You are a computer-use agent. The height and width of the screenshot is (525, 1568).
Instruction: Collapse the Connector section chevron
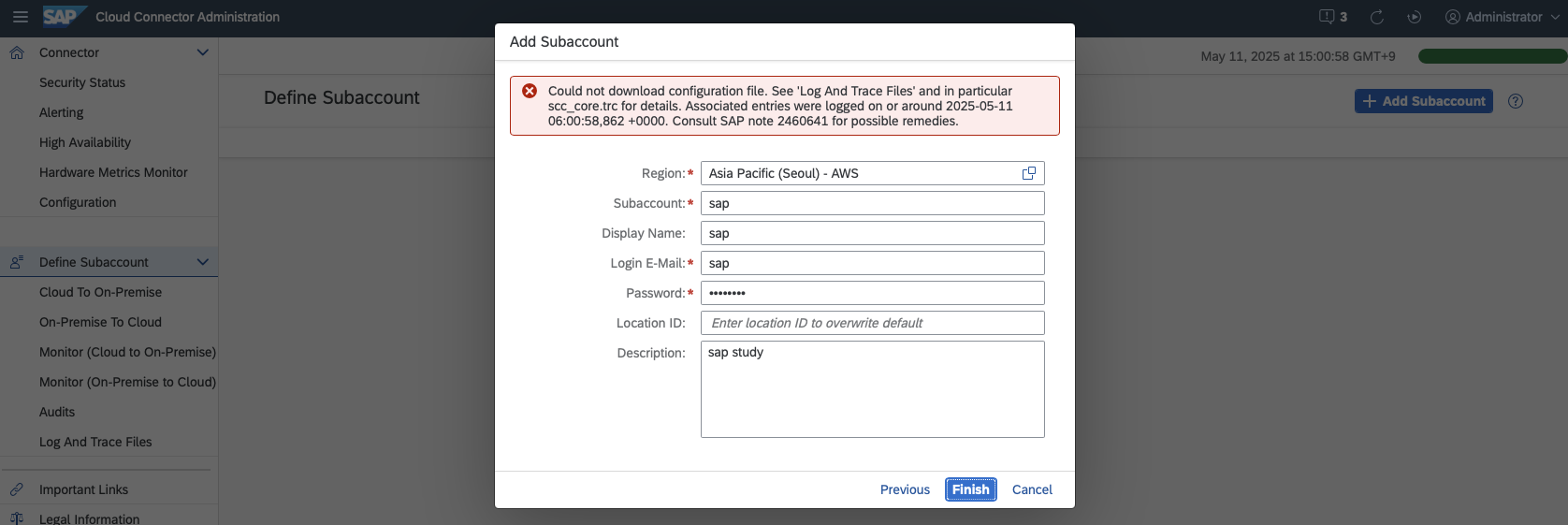(203, 52)
